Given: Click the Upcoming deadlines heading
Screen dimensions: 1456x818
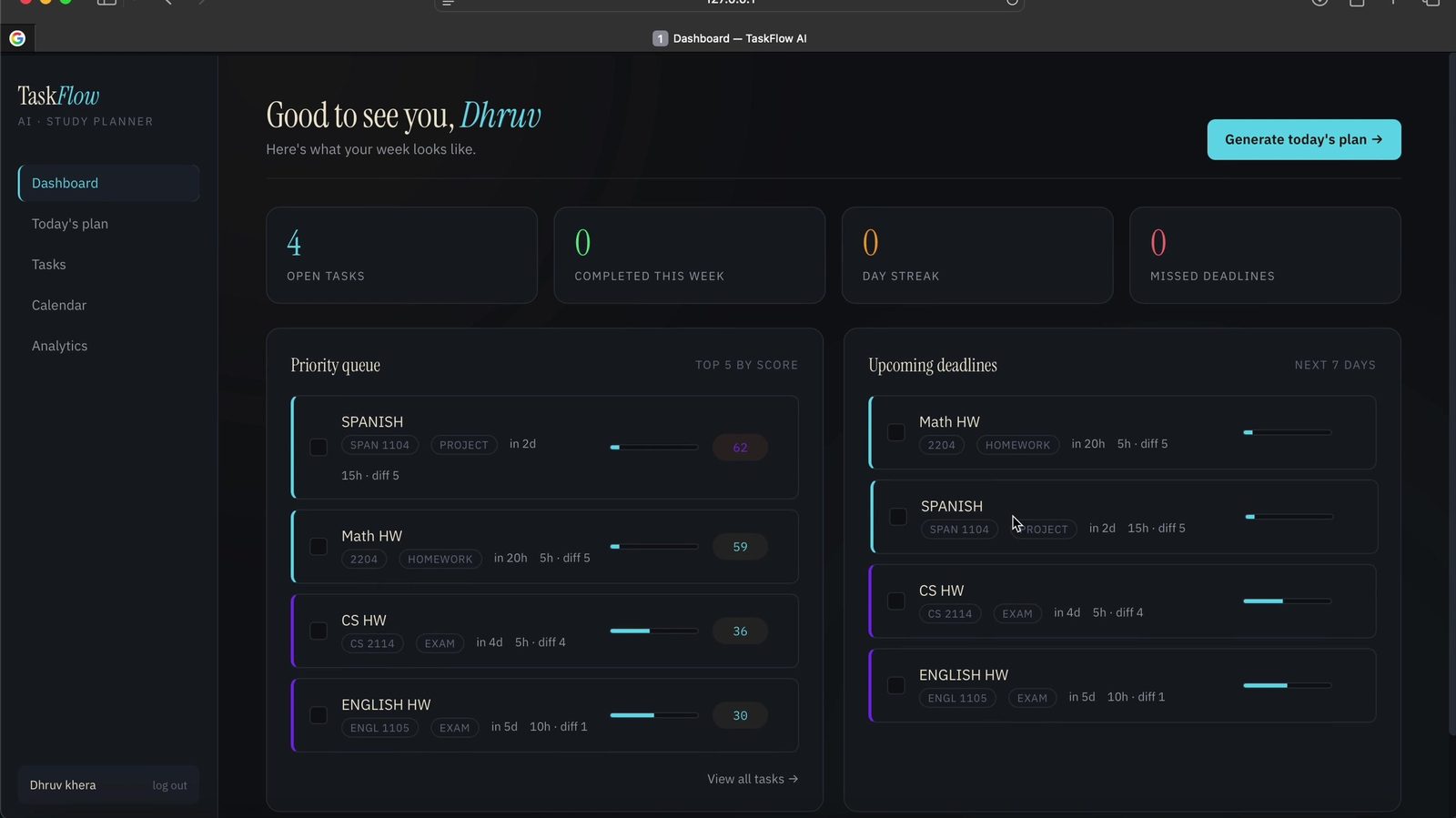Looking at the screenshot, I should 933,366.
